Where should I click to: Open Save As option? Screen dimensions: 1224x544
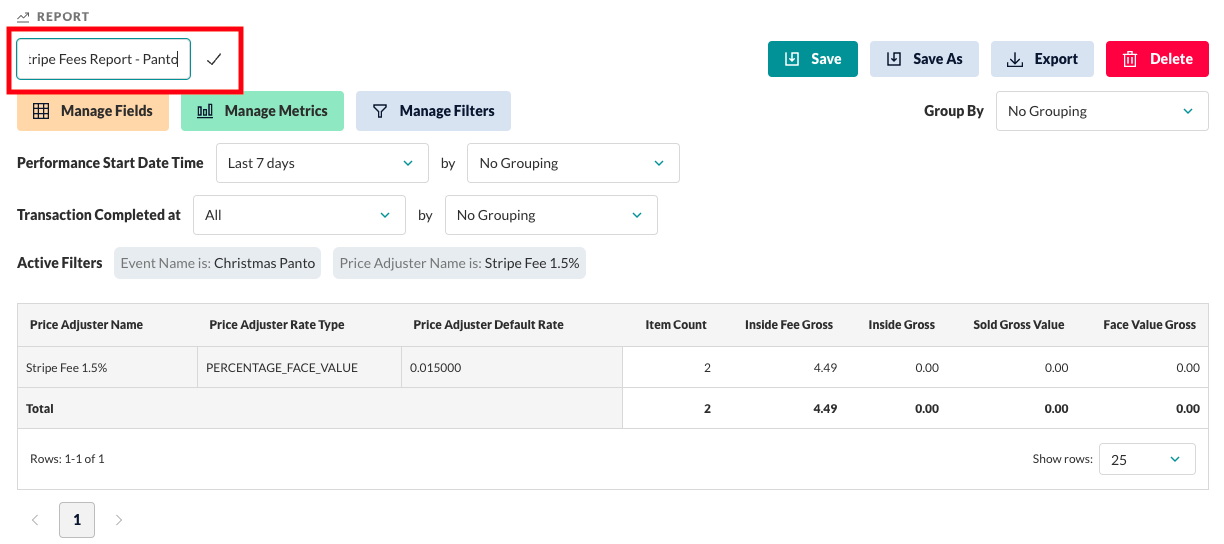point(925,59)
